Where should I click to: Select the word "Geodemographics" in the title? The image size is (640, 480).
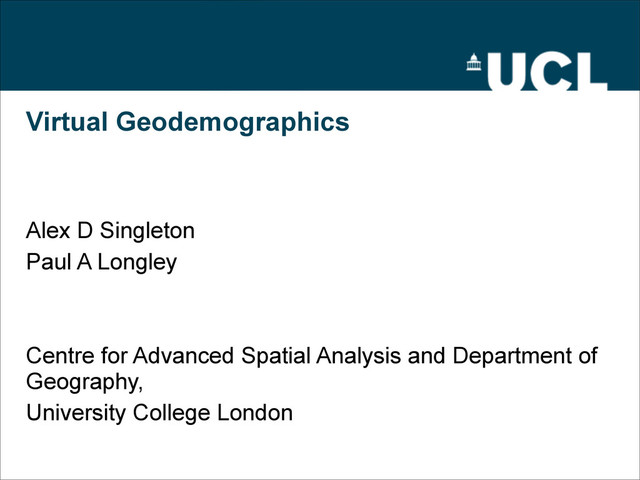[x=232, y=124]
